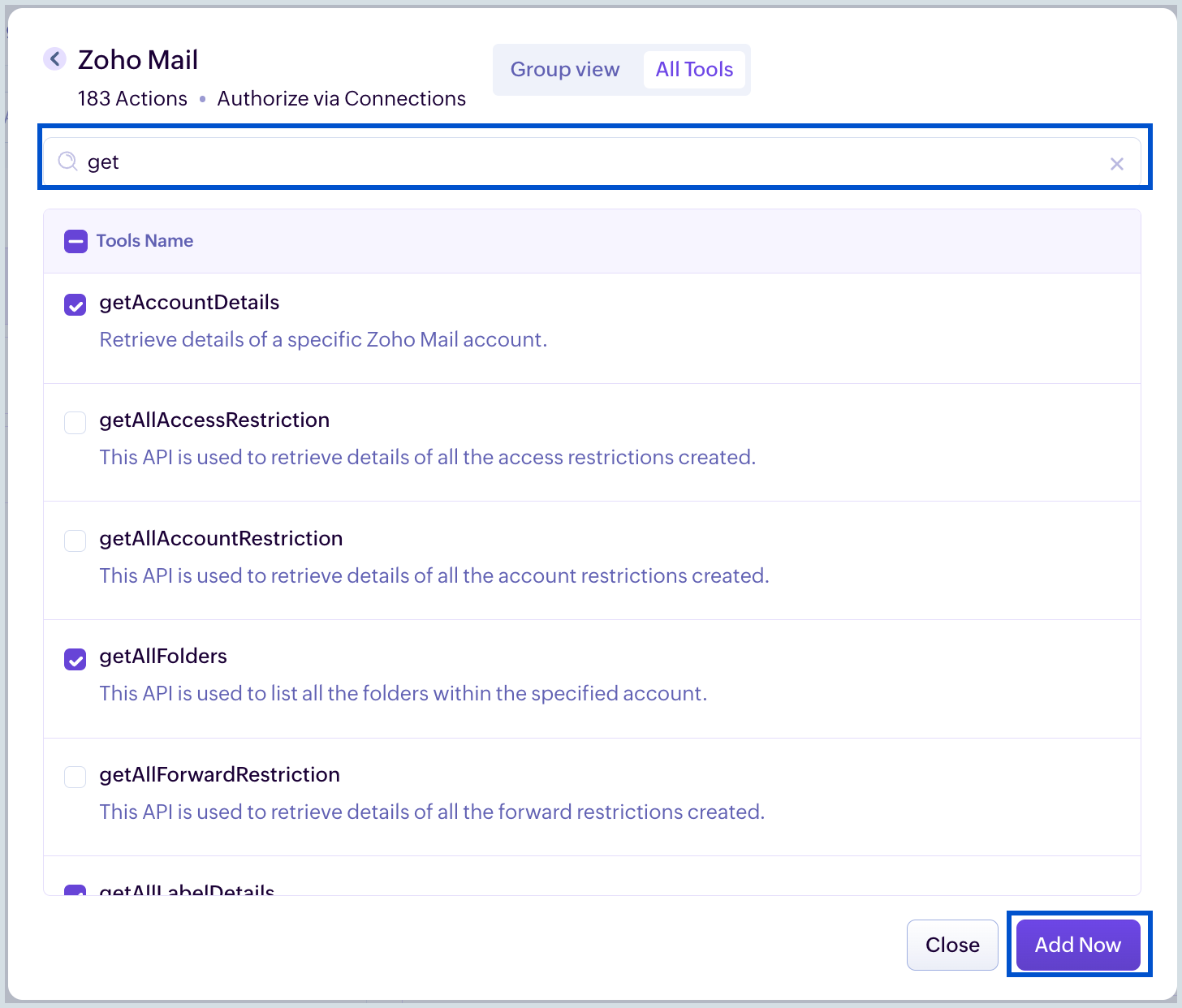The image size is (1182, 1008).
Task: Check the getAllForwardRestriction checkbox
Action: (75, 778)
